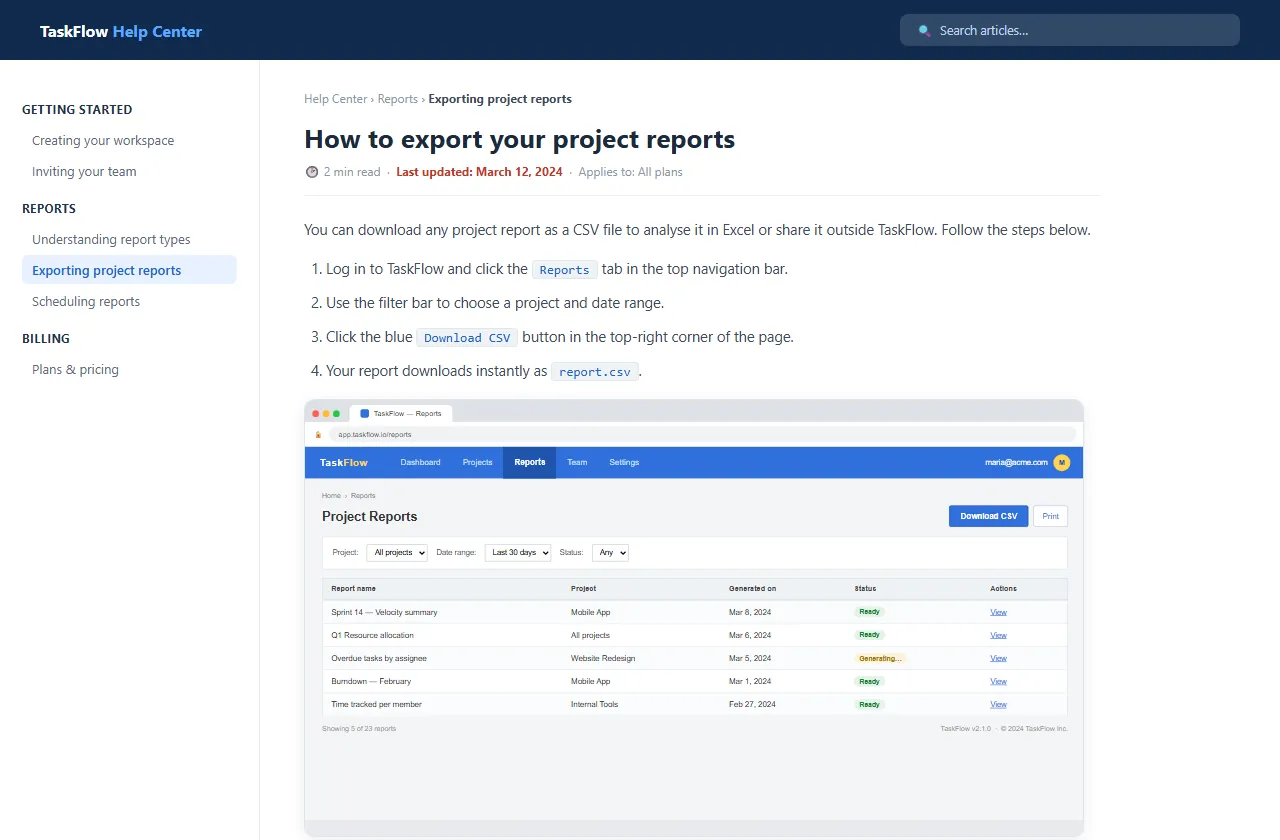Image resolution: width=1280 pixels, height=840 pixels.
Task: Open Understanding report types article
Action: click(111, 240)
